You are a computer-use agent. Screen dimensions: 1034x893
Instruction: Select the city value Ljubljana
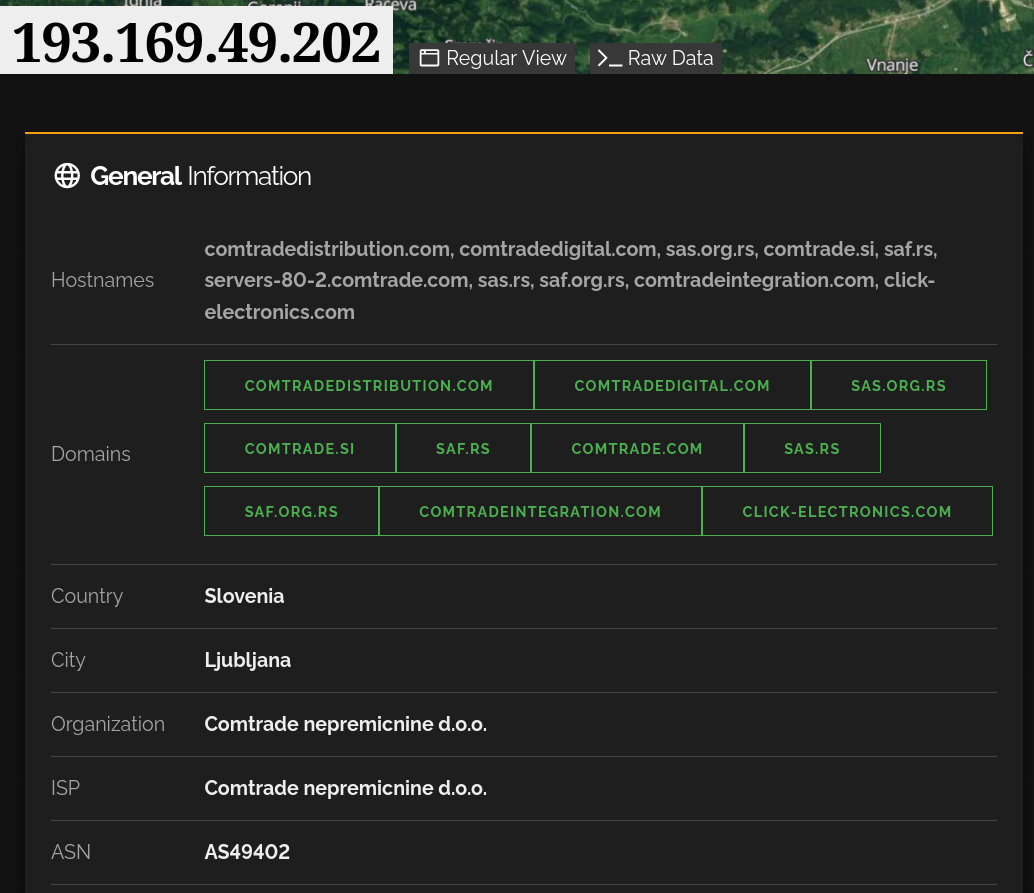click(247, 660)
